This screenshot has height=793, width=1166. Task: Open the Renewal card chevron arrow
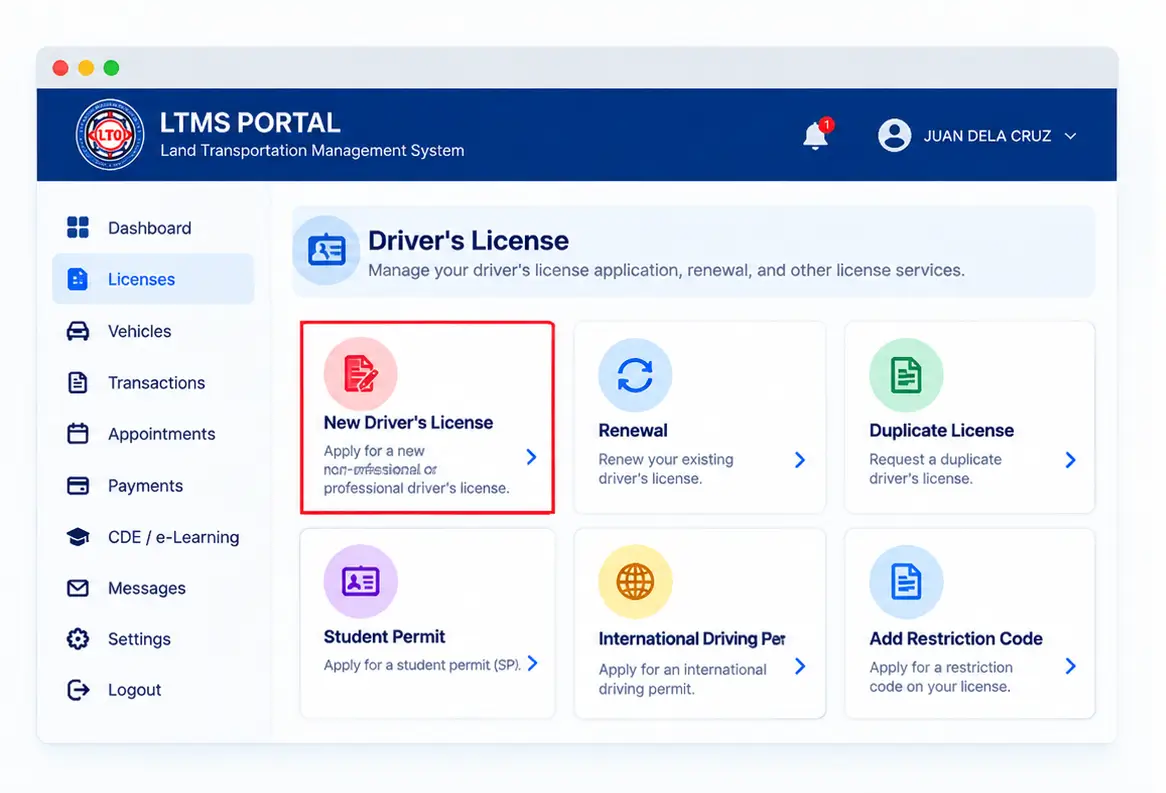[799, 460]
